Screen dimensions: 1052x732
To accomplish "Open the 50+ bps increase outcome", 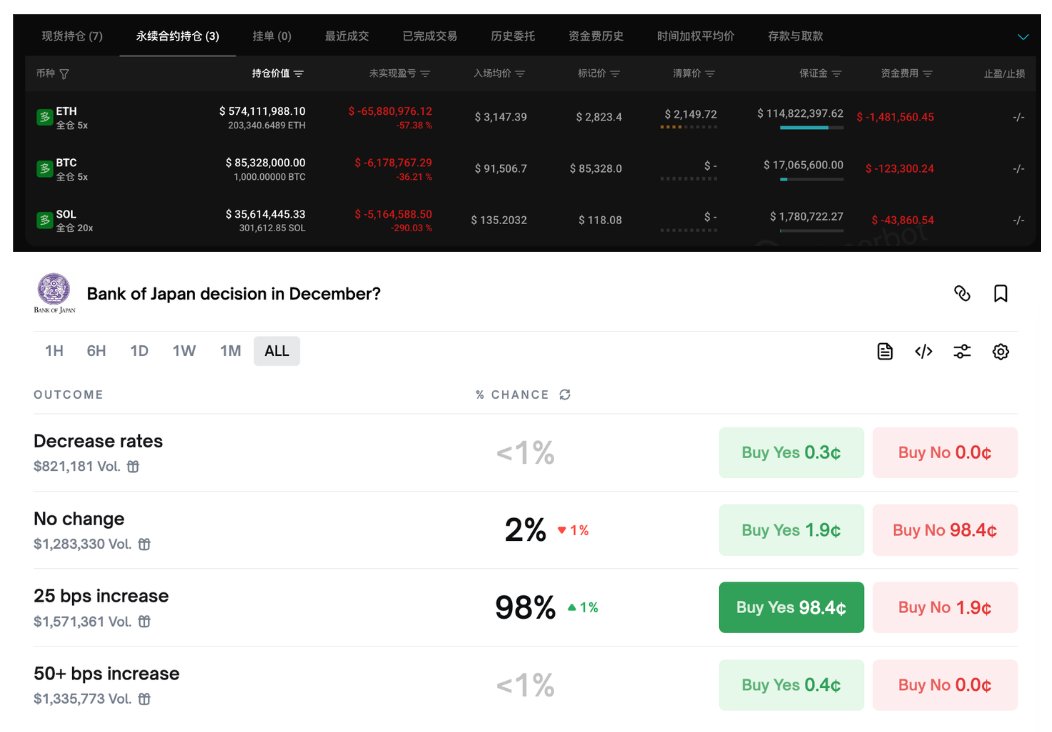I will point(107,674).
